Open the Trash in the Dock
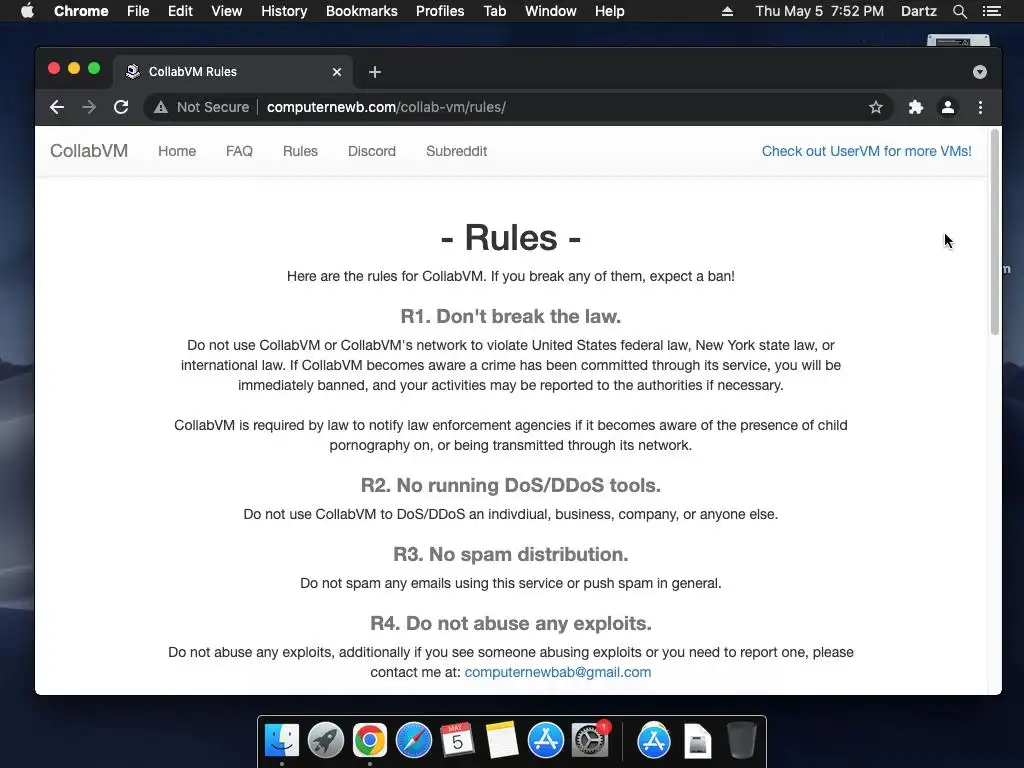Image resolution: width=1024 pixels, height=768 pixels. (x=741, y=741)
